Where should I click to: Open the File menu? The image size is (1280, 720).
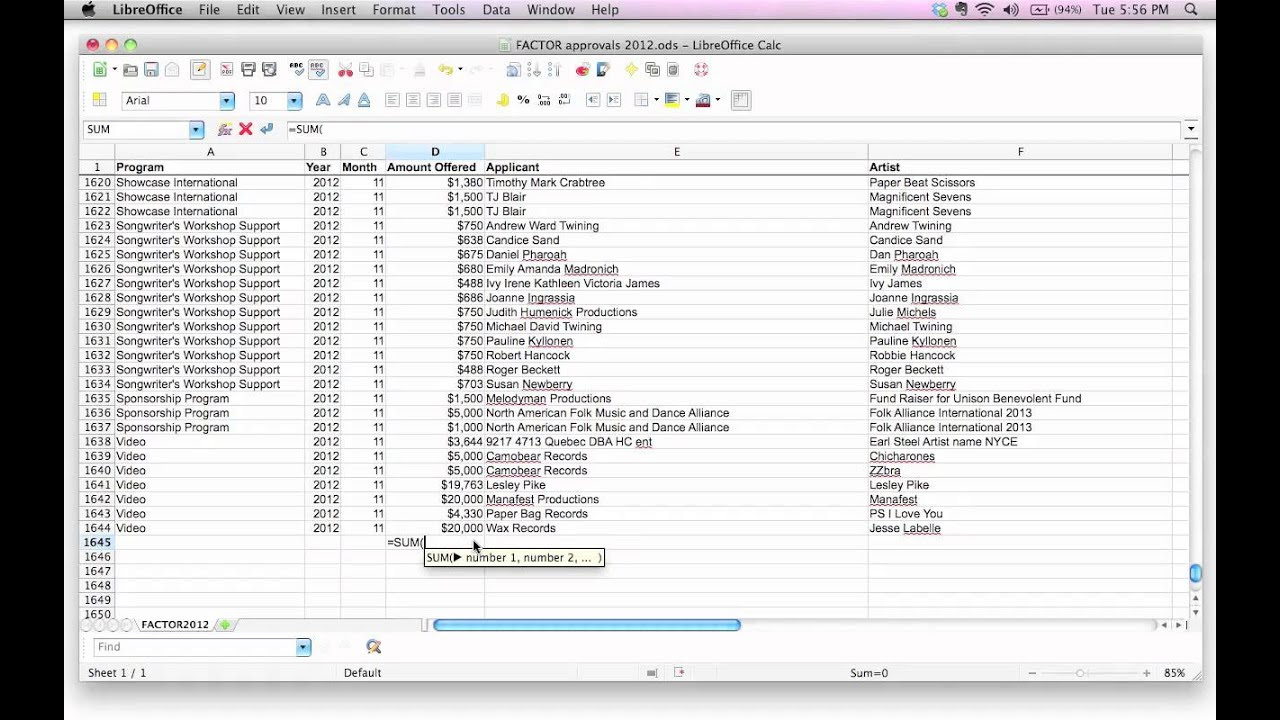(x=209, y=9)
